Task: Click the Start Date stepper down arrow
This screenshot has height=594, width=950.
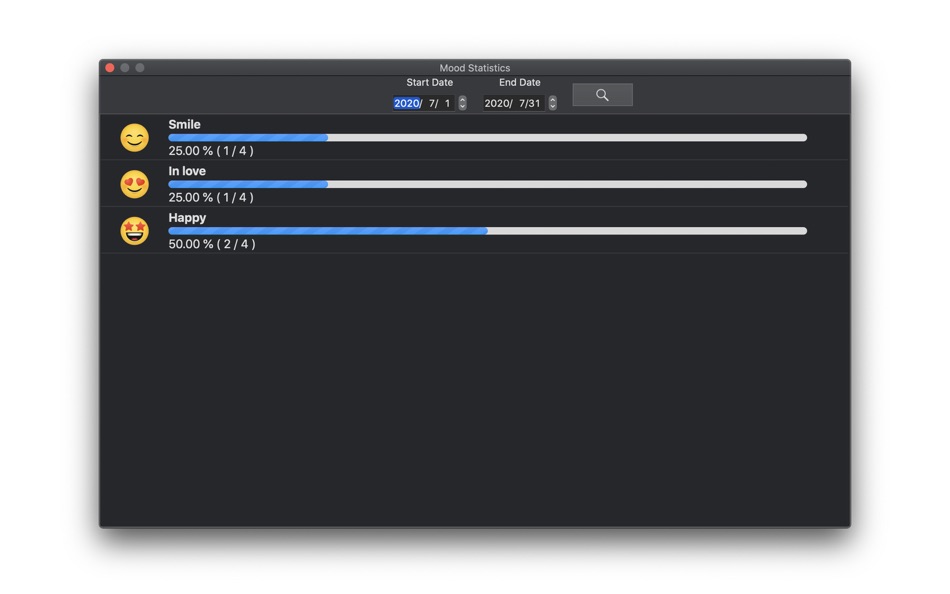Action: 463,105
